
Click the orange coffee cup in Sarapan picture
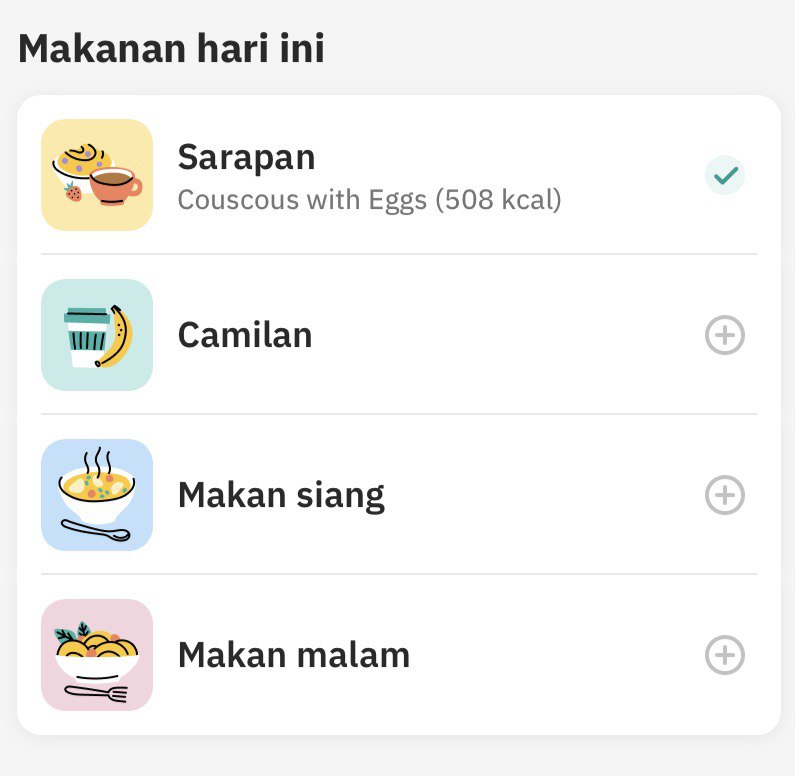click(116, 187)
